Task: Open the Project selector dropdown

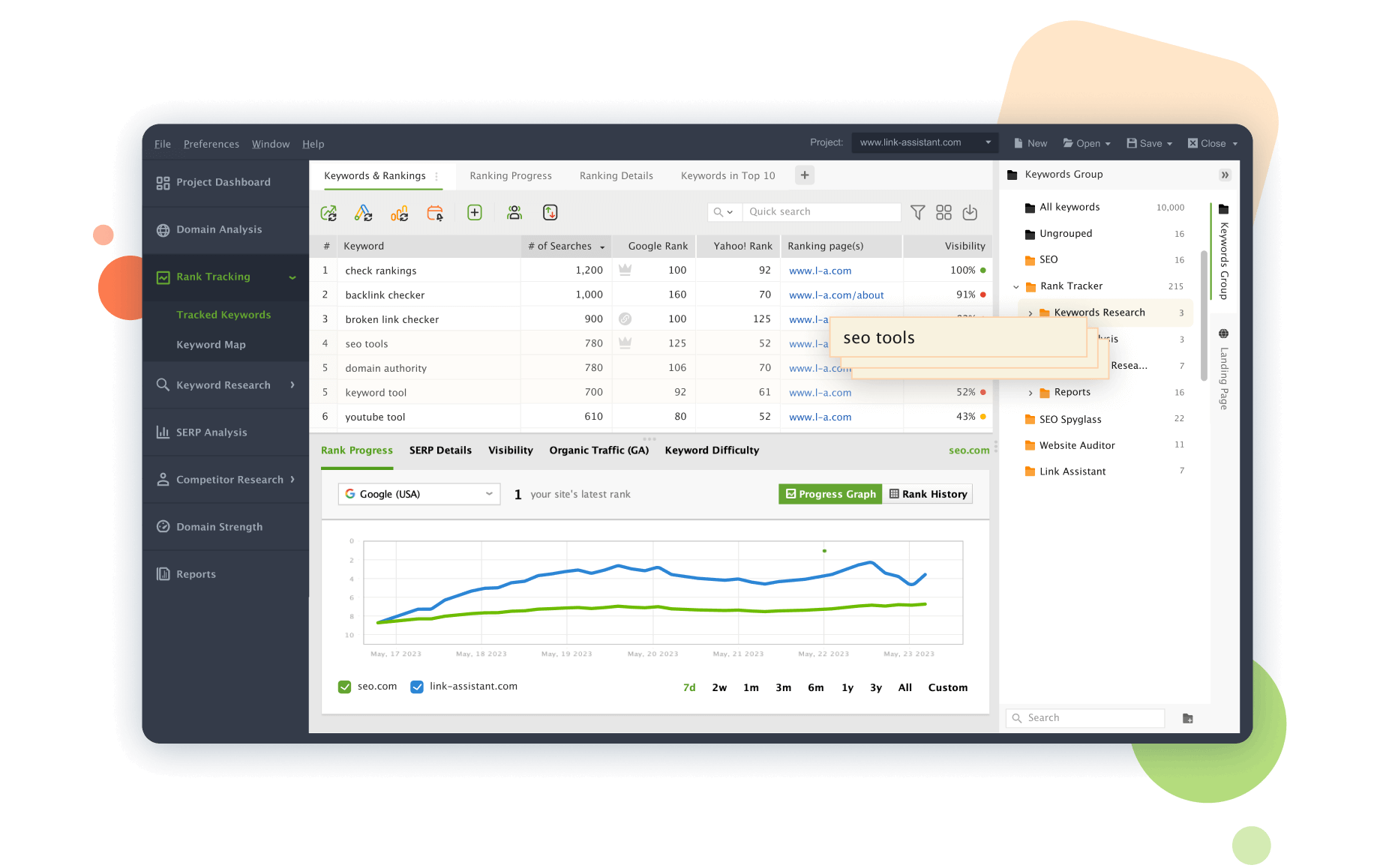Action: (925, 142)
